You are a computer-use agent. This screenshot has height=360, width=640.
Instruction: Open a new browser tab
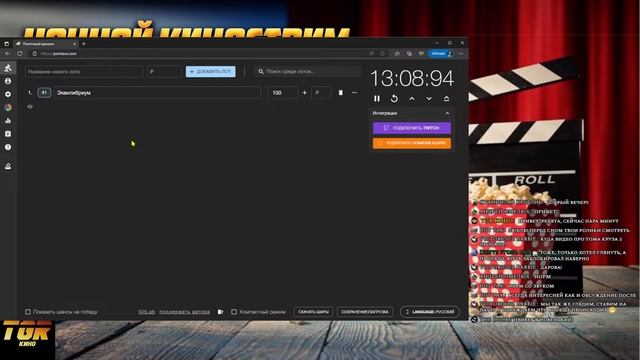coord(84,44)
